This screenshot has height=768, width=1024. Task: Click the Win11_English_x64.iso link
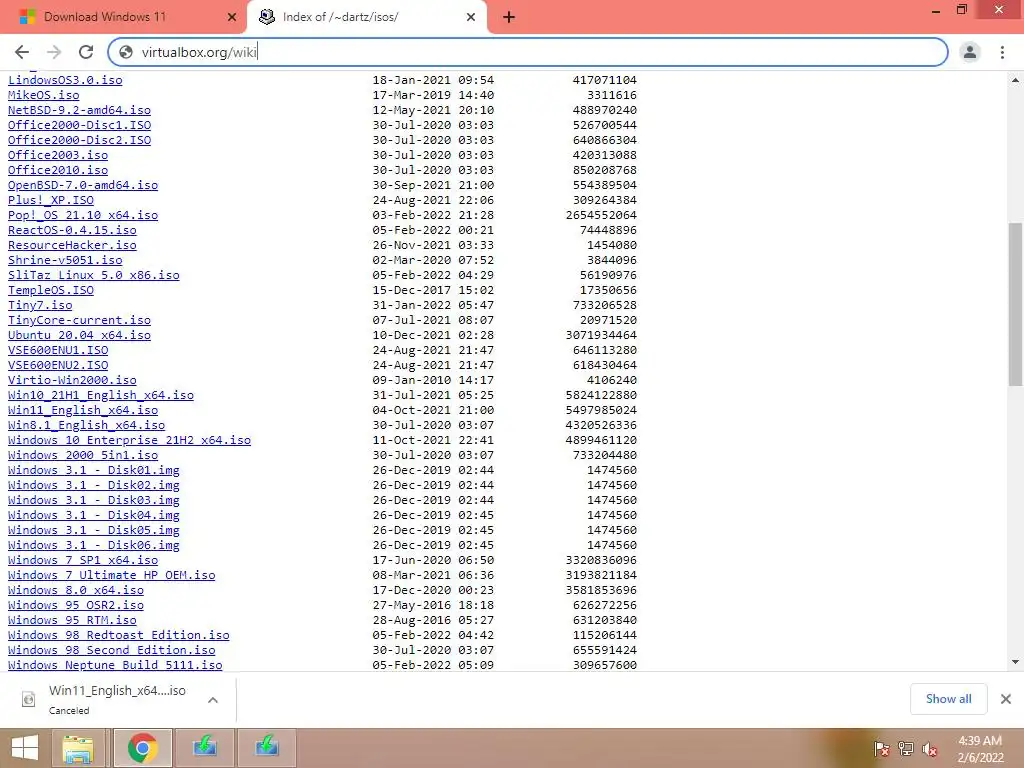83,411
